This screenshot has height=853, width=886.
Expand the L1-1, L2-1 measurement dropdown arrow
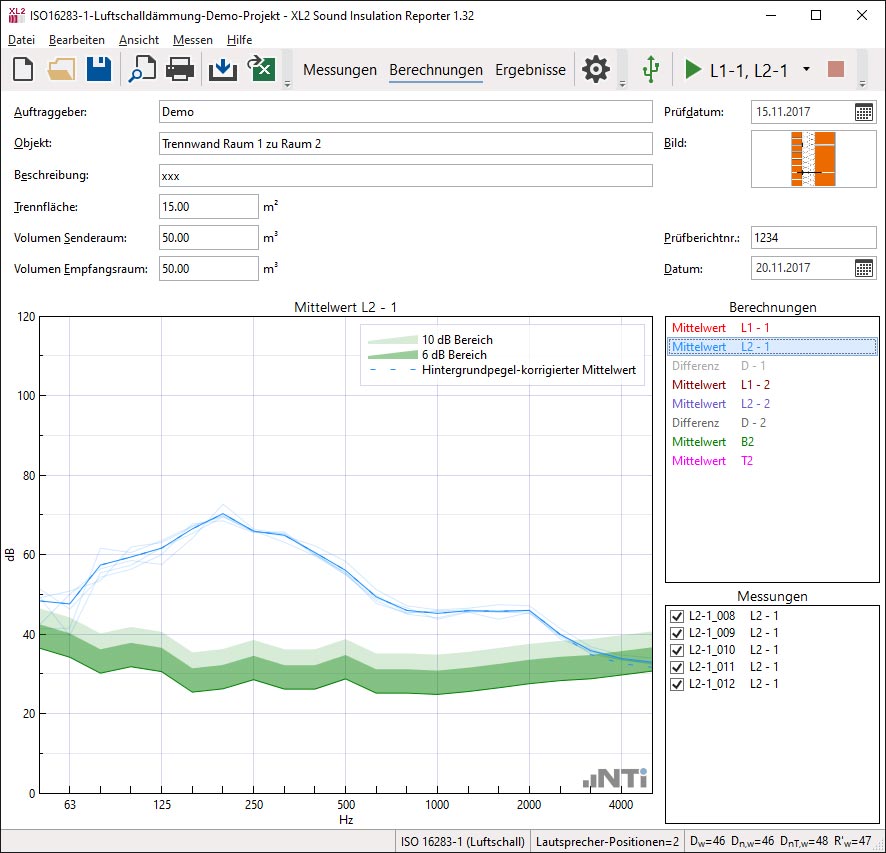pos(806,69)
